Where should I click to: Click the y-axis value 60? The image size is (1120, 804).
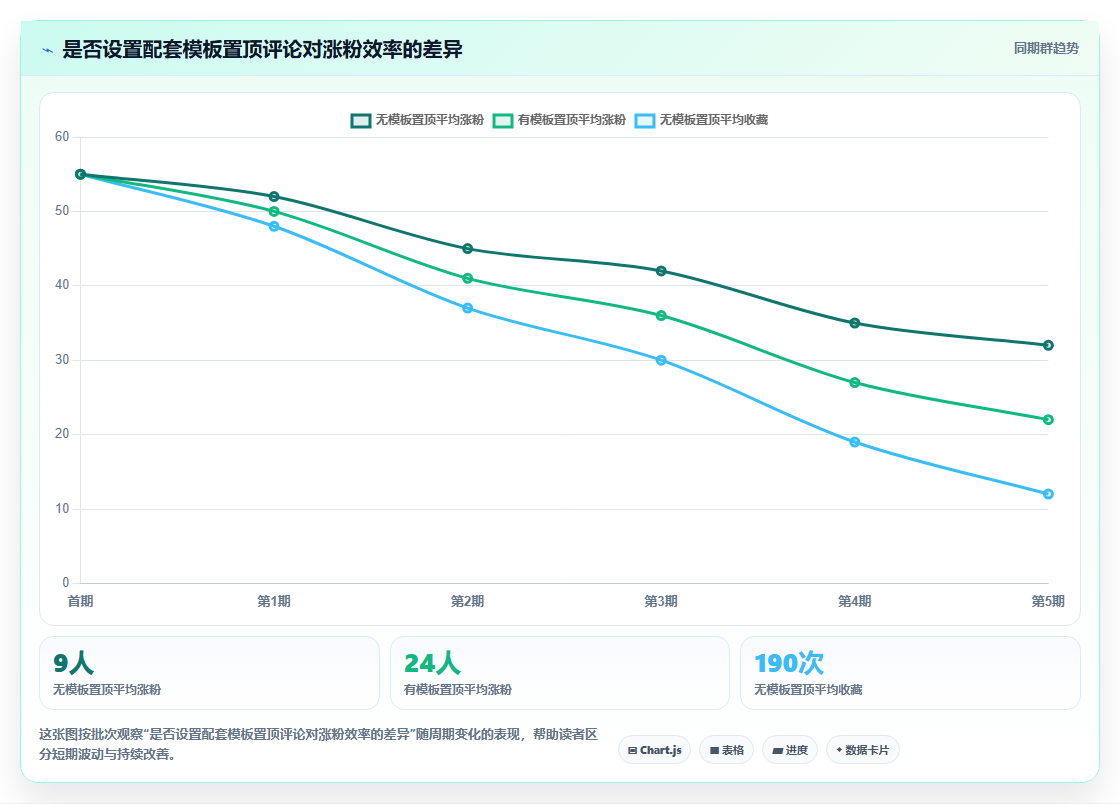point(62,136)
